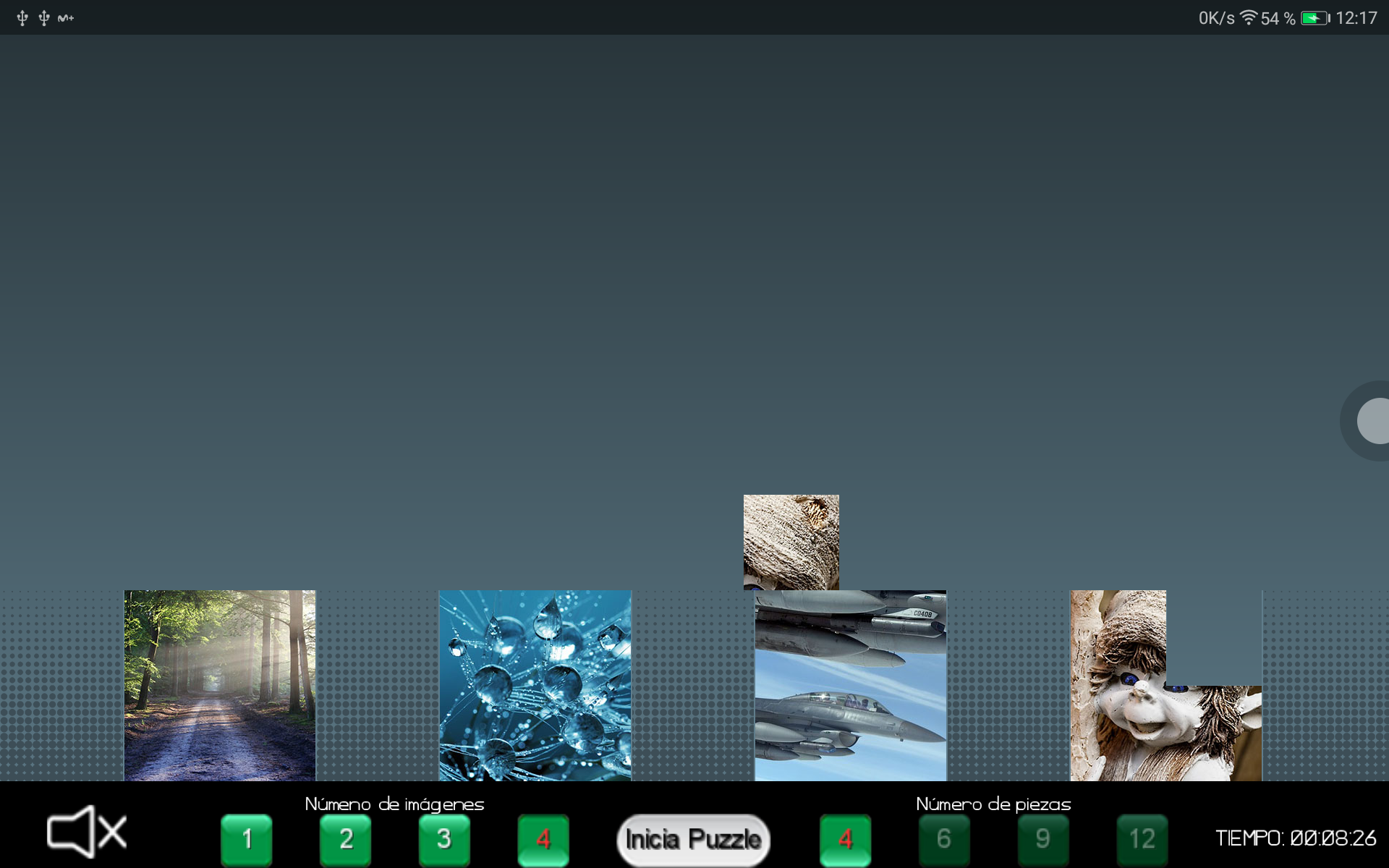Tap the forest path image thumbnail
Viewport: 1389px width, 868px height.
tap(220, 685)
